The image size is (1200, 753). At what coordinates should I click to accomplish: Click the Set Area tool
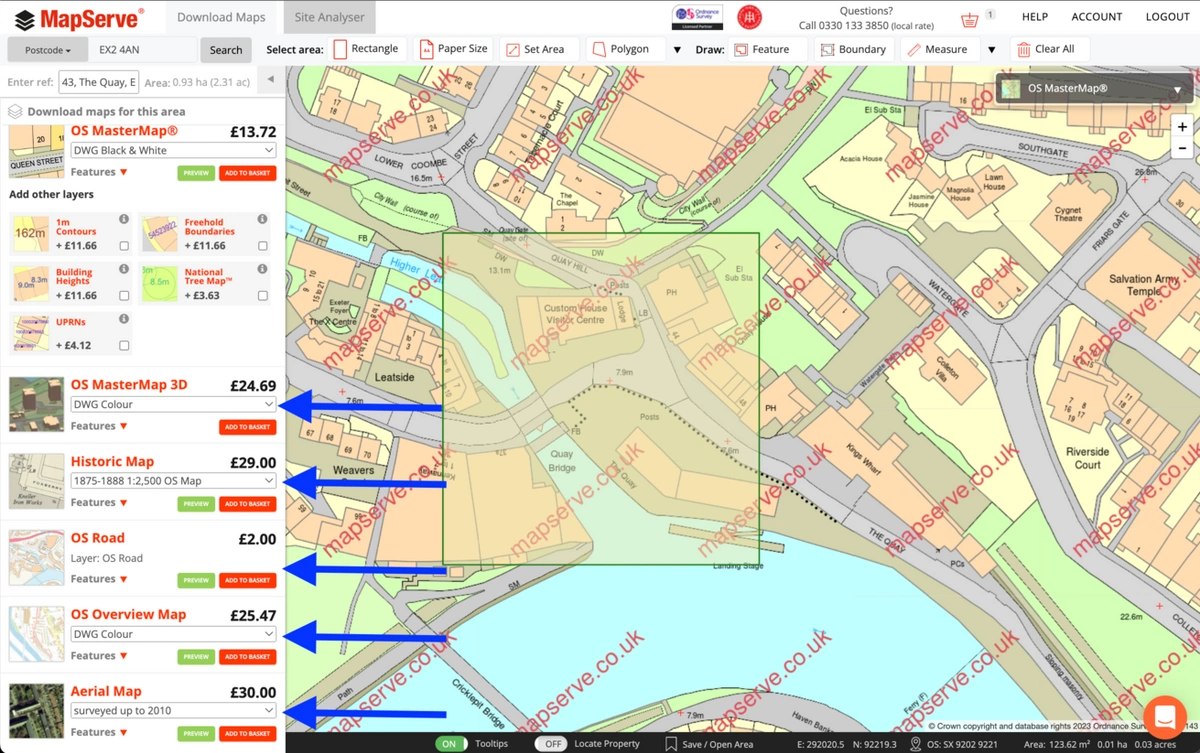point(537,48)
